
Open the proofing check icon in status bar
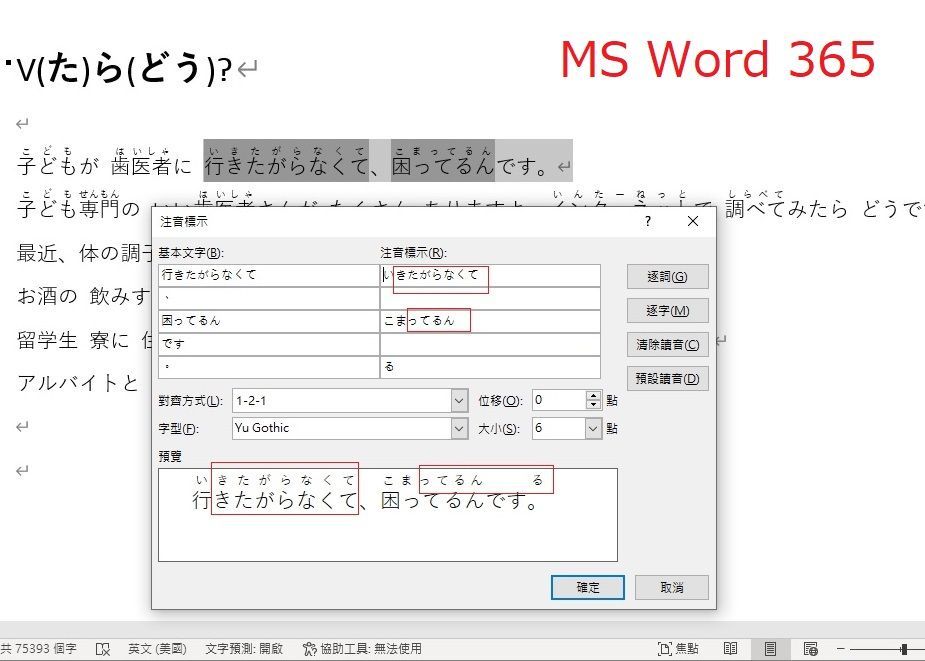103,649
